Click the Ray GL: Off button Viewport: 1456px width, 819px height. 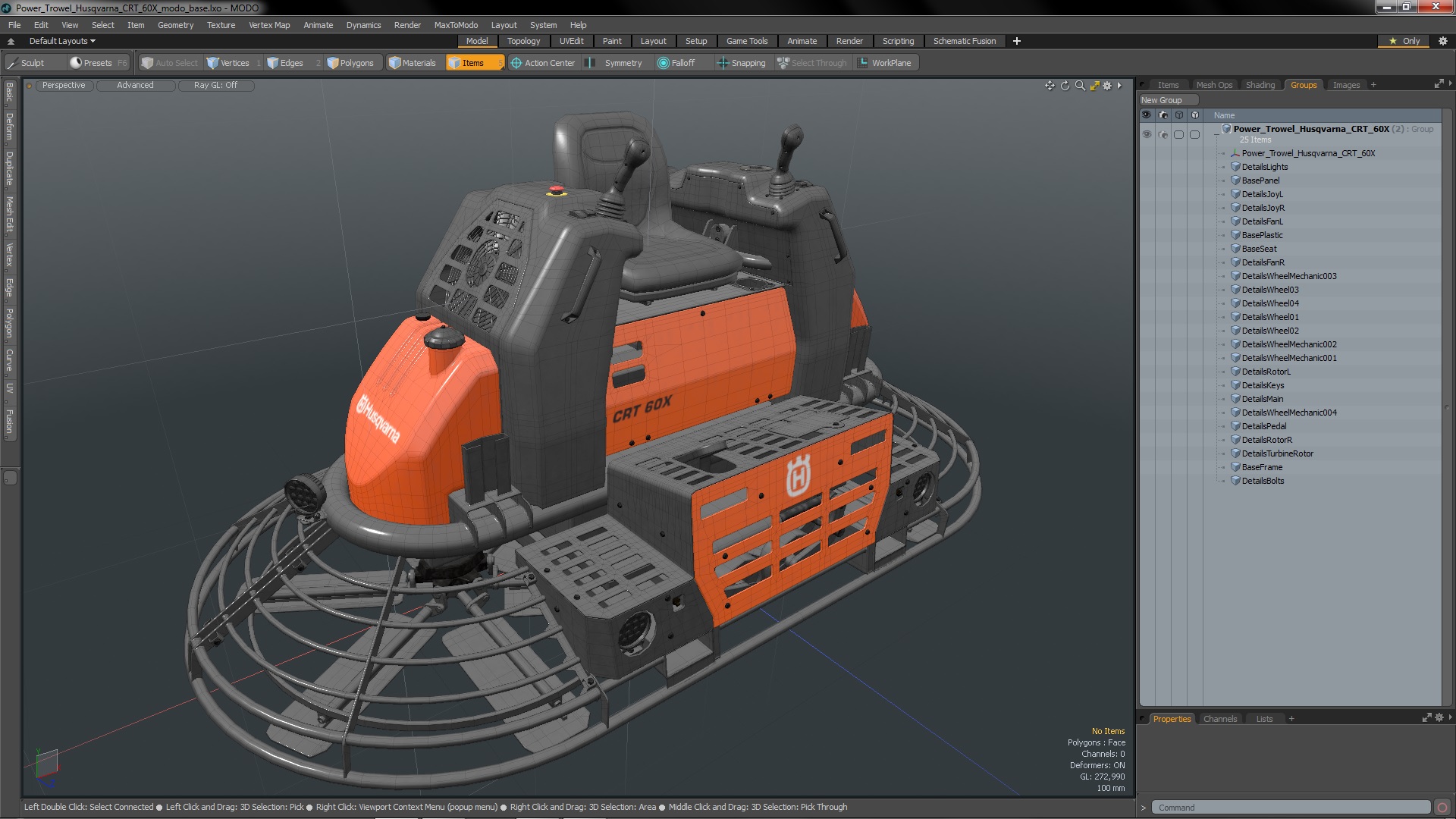point(215,86)
